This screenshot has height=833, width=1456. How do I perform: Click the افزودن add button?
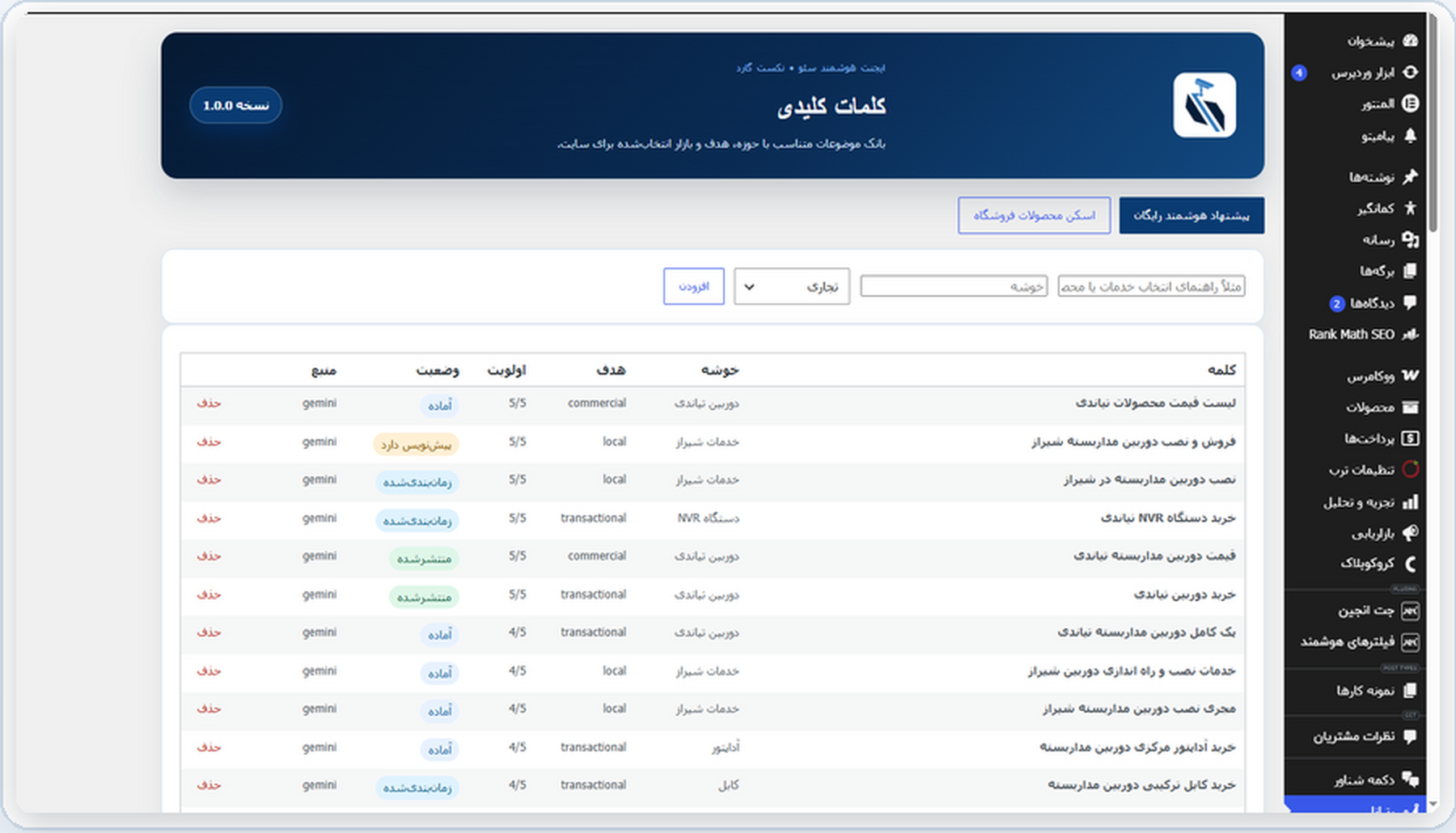(693, 286)
